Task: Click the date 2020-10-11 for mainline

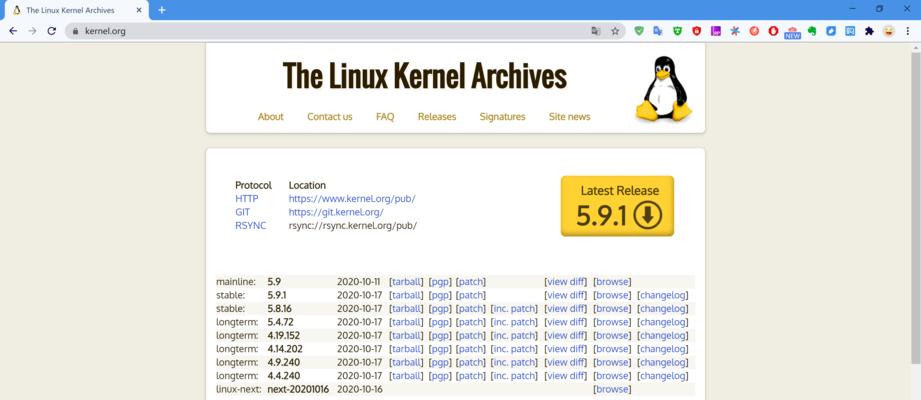Action: pyautogui.click(x=358, y=281)
